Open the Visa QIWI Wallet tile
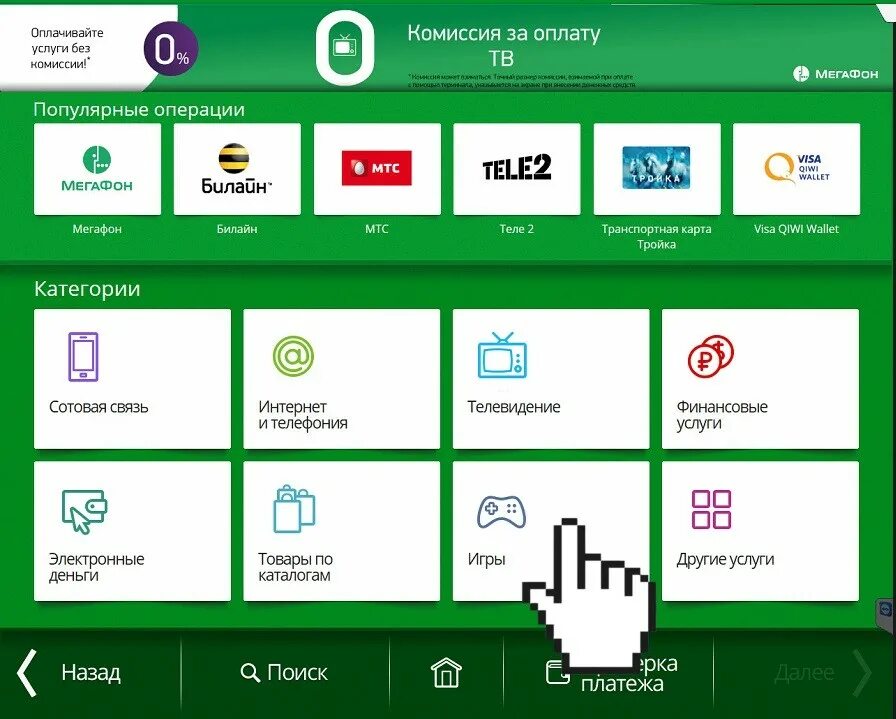896x719 pixels. (x=796, y=169)
